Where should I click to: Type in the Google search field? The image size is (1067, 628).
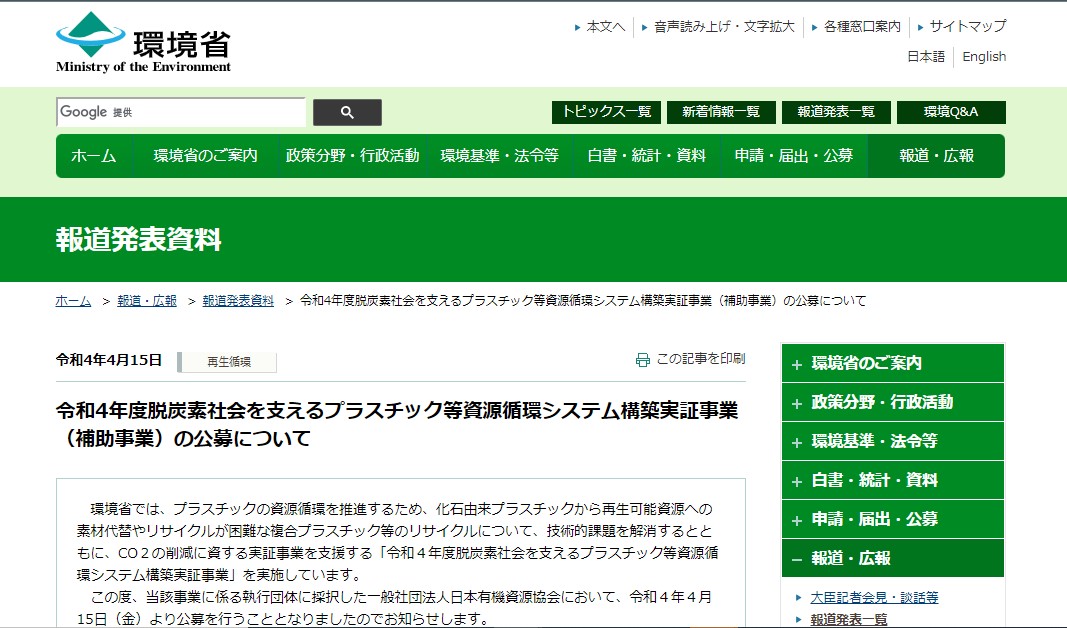[x=181, y=112]
